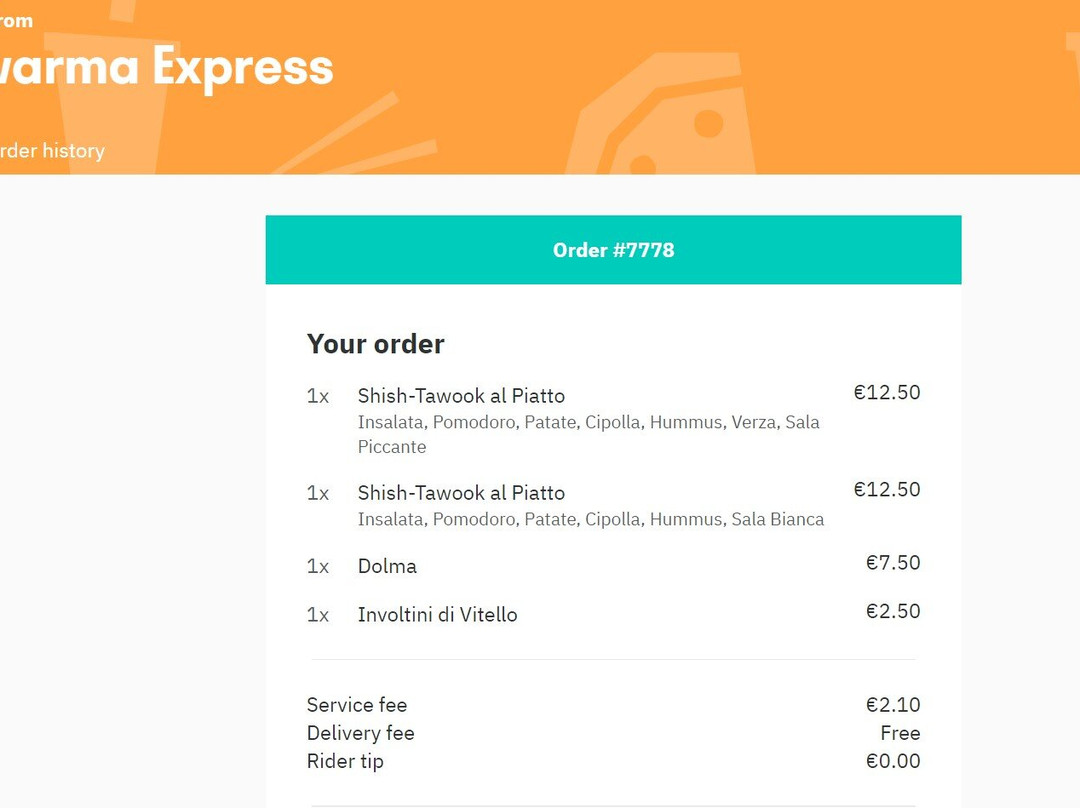The width and height of the screenshot is (1080, 808).
Task: Click the Delivery fee label
Action: pos(360,733)
